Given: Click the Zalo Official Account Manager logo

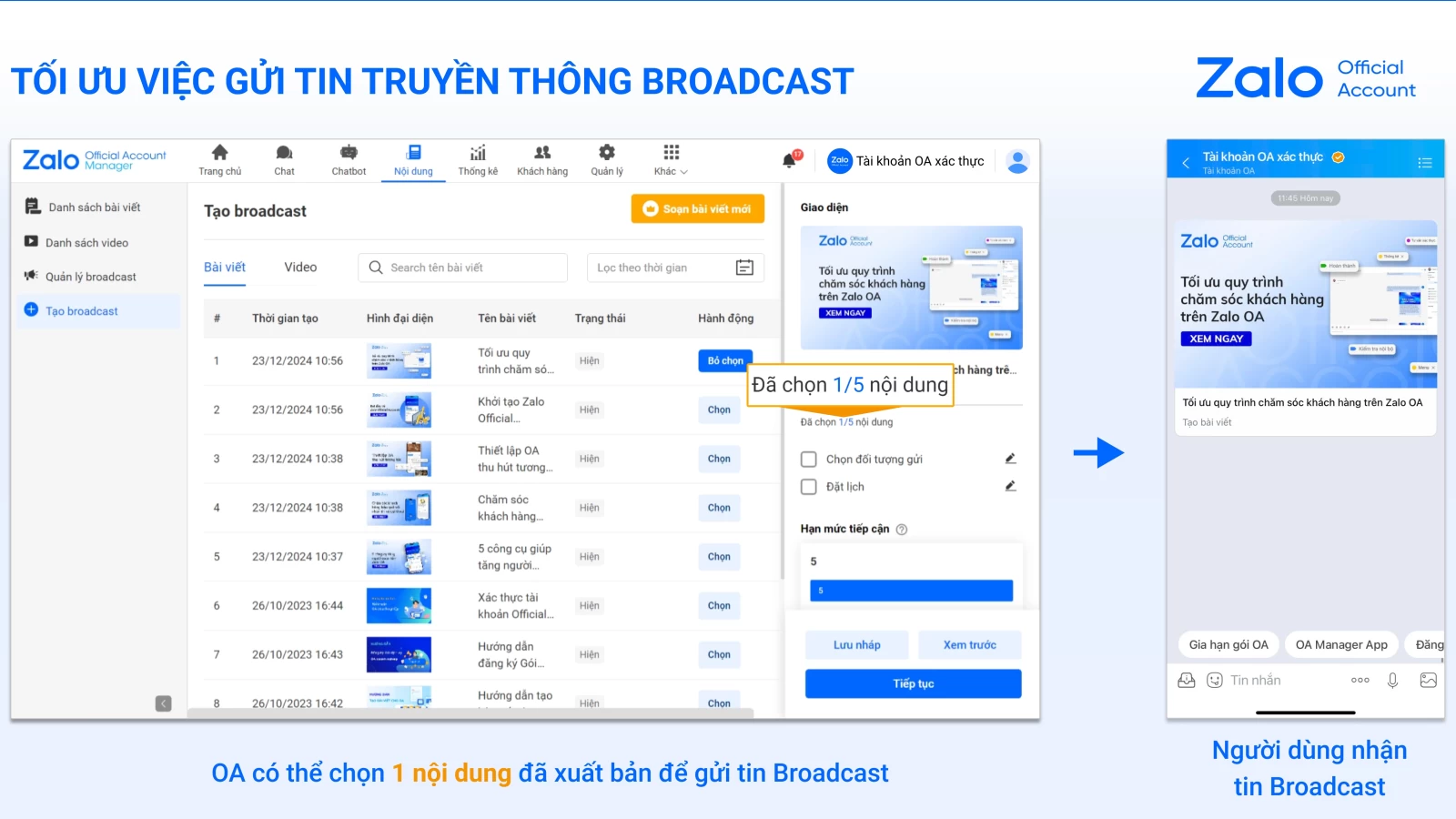Looking at the screenshot, I should tap(95, 160).
